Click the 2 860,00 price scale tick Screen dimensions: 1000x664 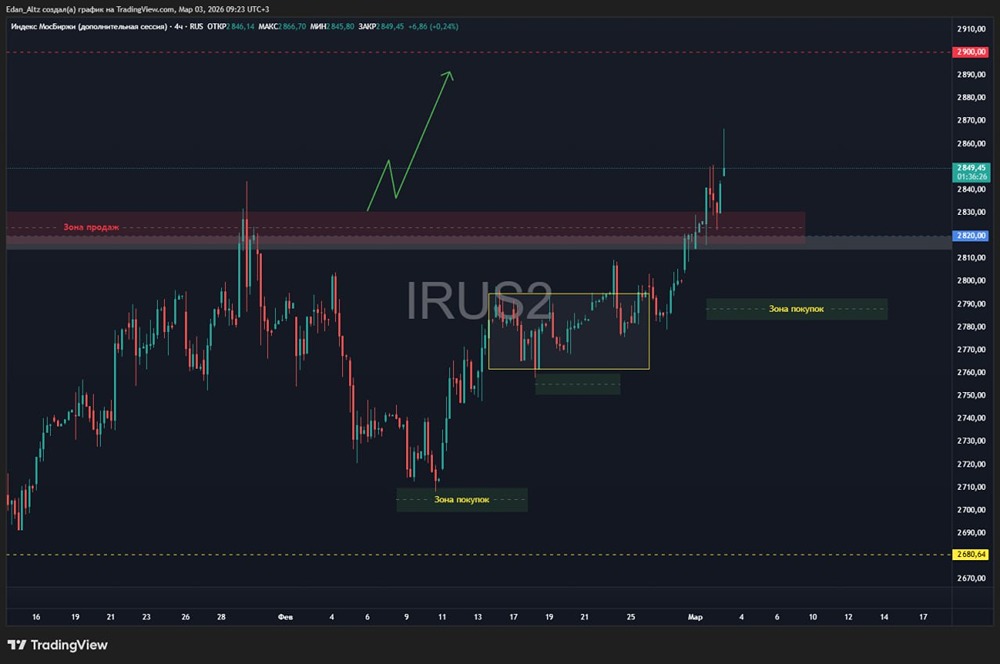click(x=971, y=144)
